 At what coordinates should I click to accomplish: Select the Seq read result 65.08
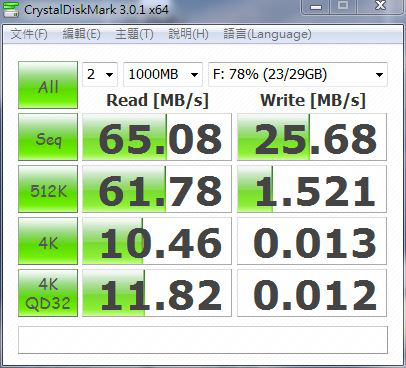click(157, 137)
